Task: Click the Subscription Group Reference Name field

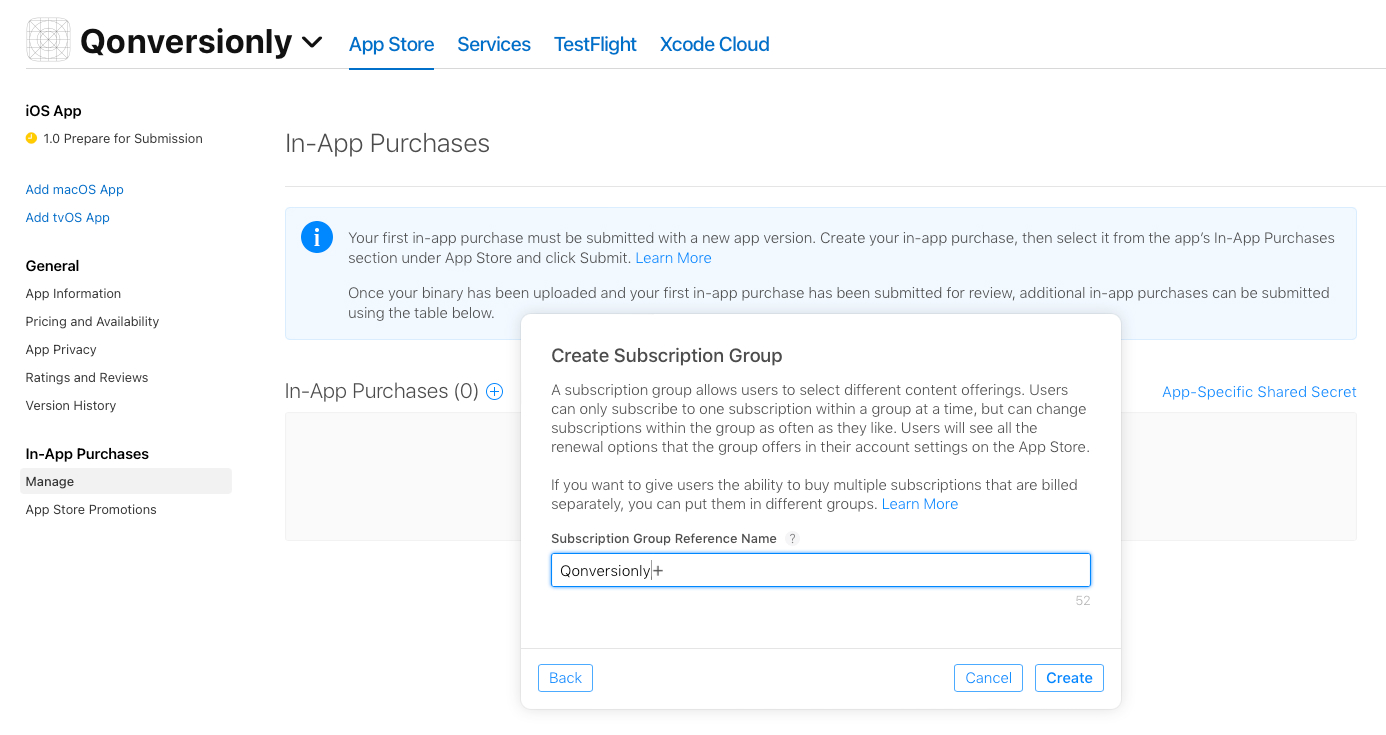Action: click(820, 570)
